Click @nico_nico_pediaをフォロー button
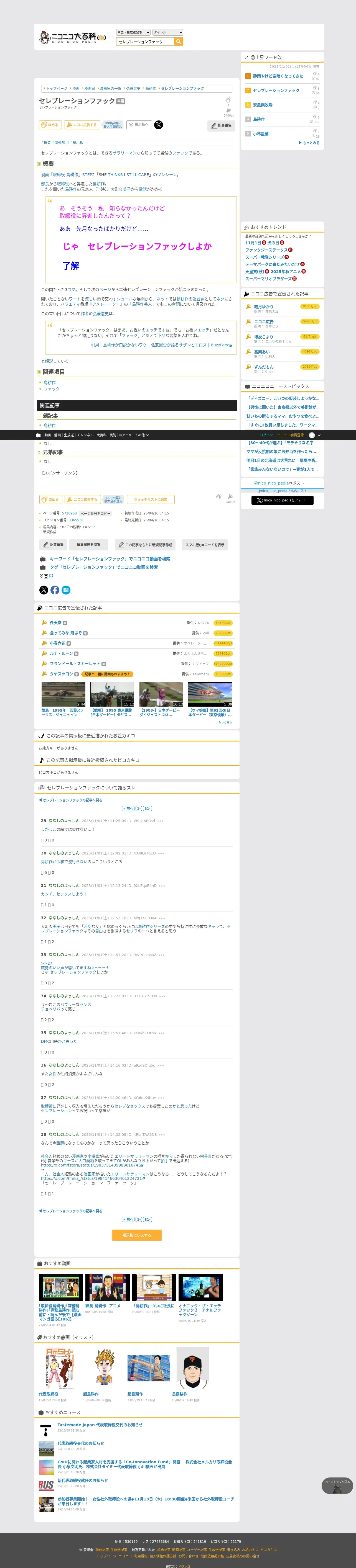Viewport: 356px width, 1568px height. pos(282,500)
